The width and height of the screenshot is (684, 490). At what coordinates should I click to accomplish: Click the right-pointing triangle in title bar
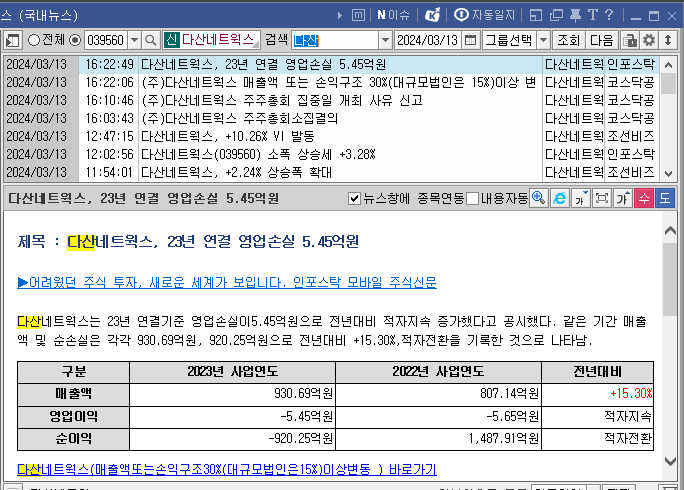[340, 15]
